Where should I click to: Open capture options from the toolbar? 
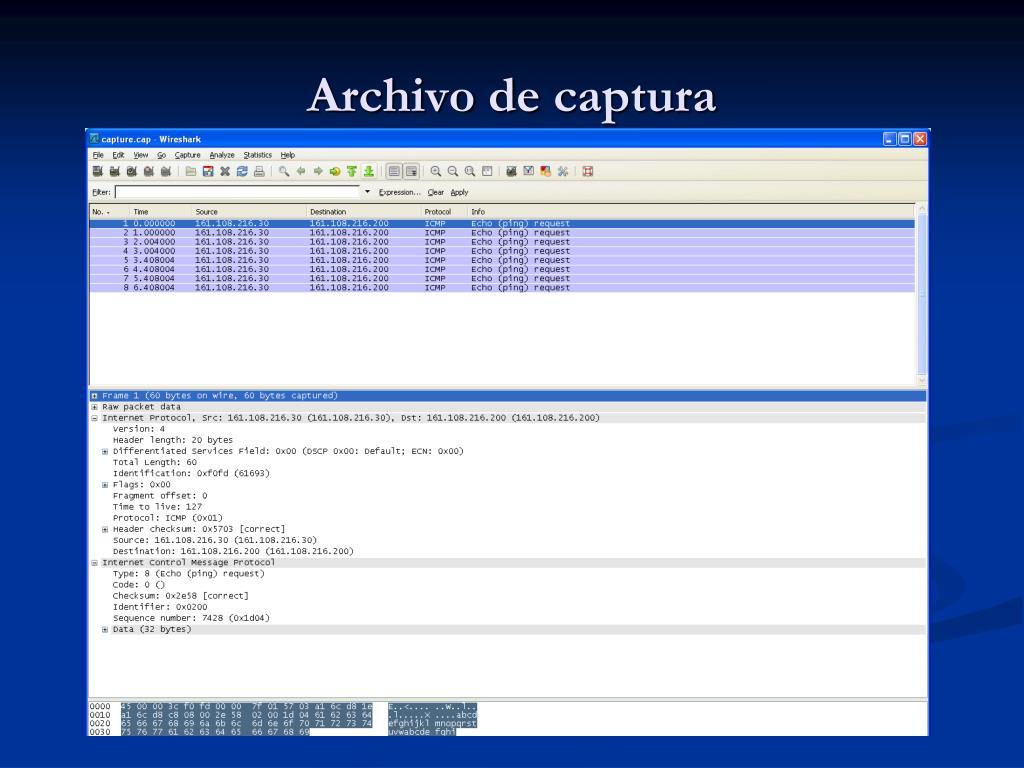115,171
